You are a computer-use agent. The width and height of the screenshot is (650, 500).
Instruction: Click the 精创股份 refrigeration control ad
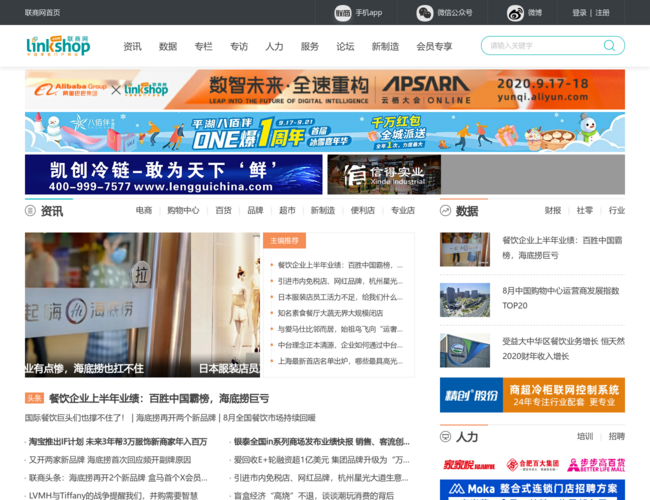(x=532, y=395)
